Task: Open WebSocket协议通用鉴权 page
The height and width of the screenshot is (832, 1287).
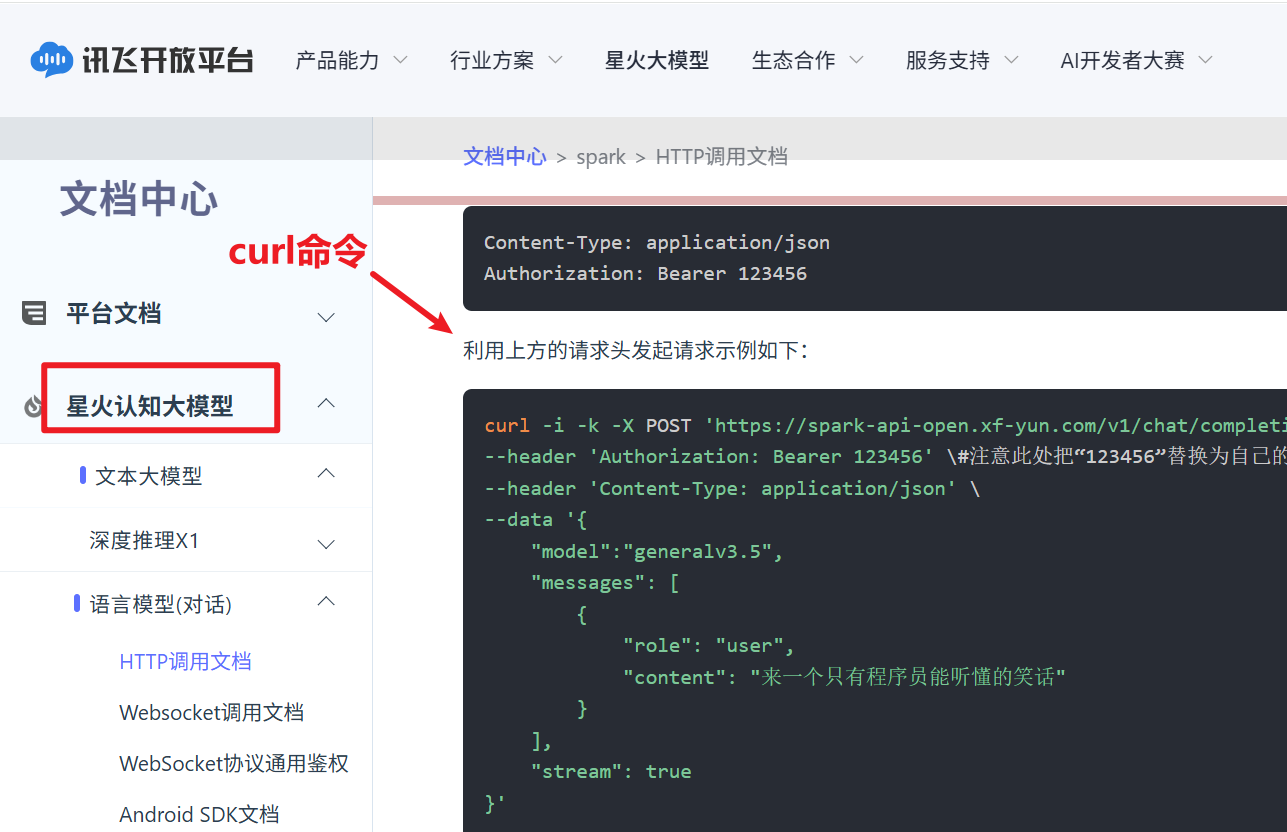Action: pyautogui.click(x=234, y=764)
